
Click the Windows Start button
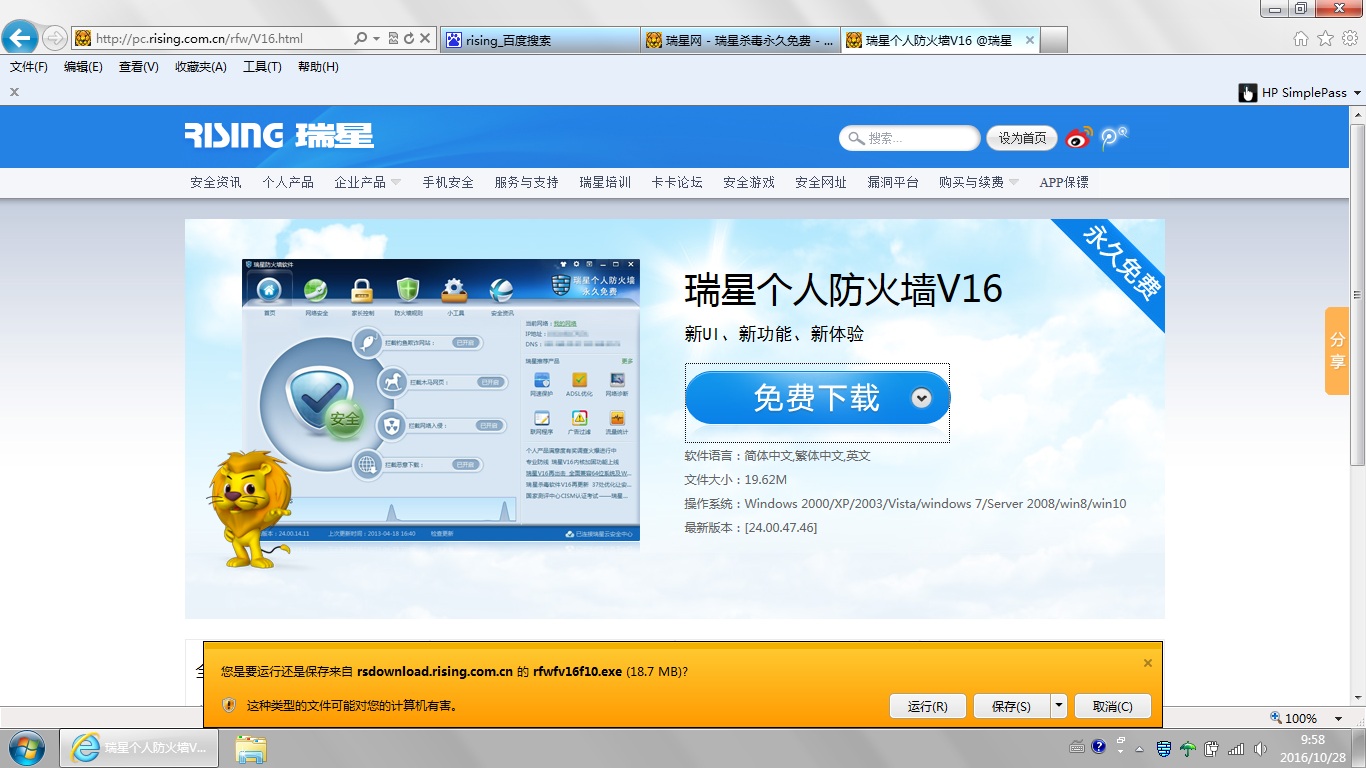(25, 748)
